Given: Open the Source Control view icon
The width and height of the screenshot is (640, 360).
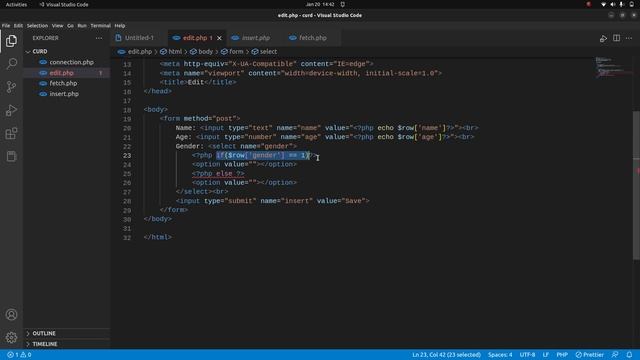Looking at the screenshot, I should tap(11, 87).
